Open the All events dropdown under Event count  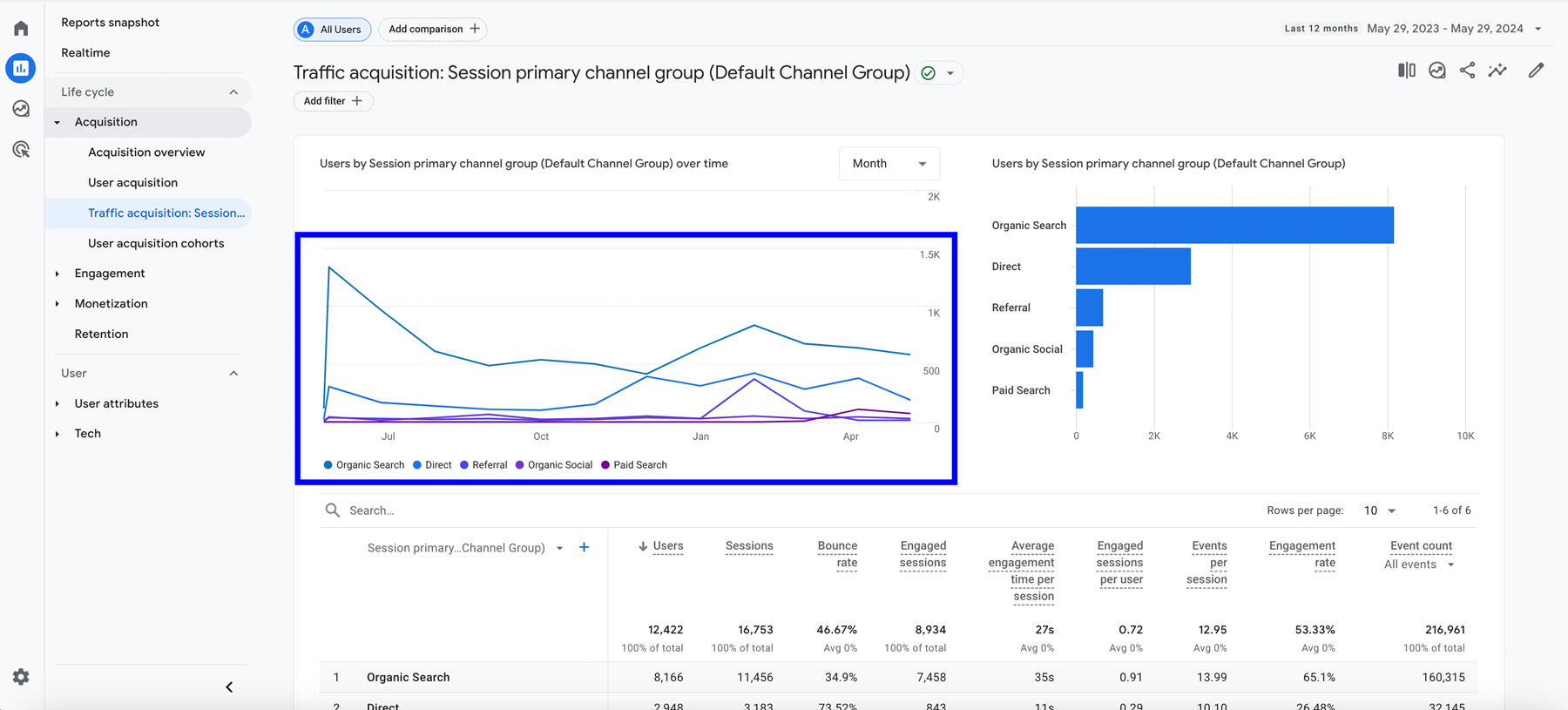[1420, 565]
